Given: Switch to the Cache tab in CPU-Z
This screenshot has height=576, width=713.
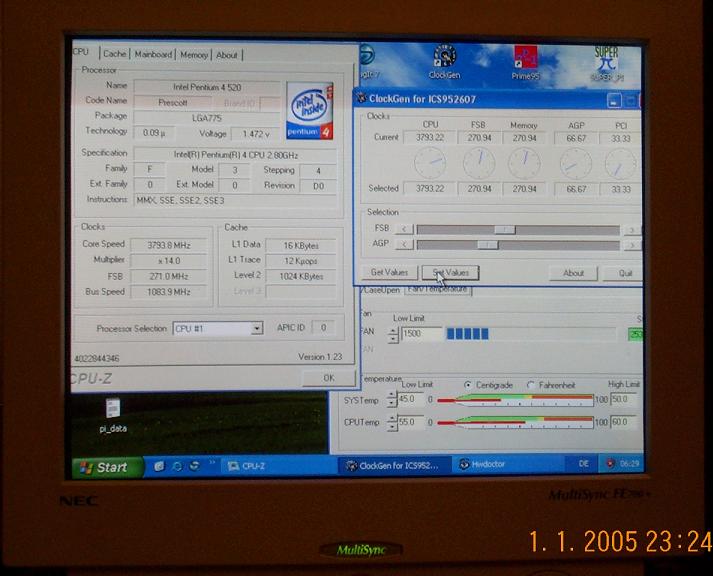Looking at the screenshot, I should click(x=115, y=54).
